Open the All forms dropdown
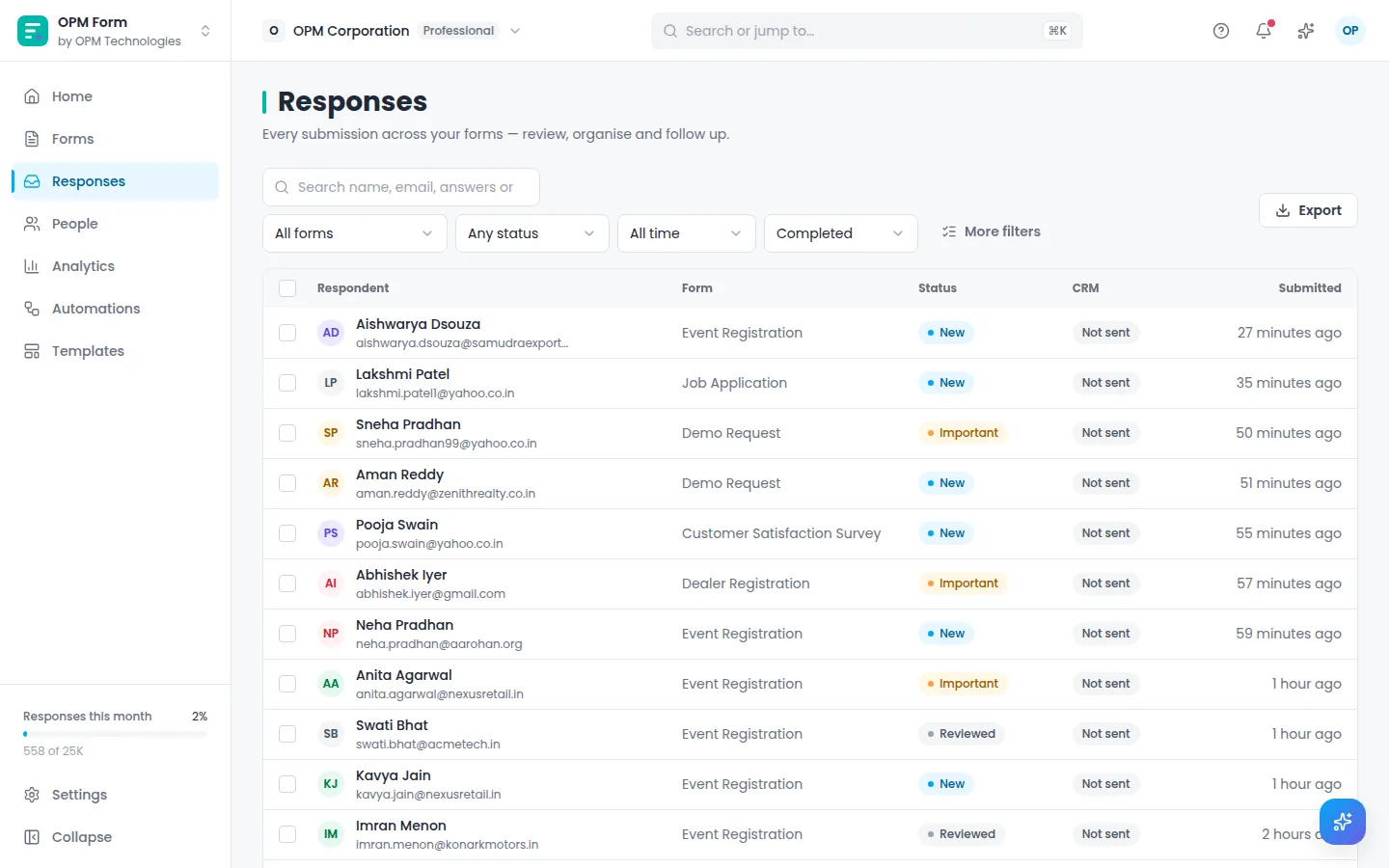 pyautogui.click(x=355, y=233)
